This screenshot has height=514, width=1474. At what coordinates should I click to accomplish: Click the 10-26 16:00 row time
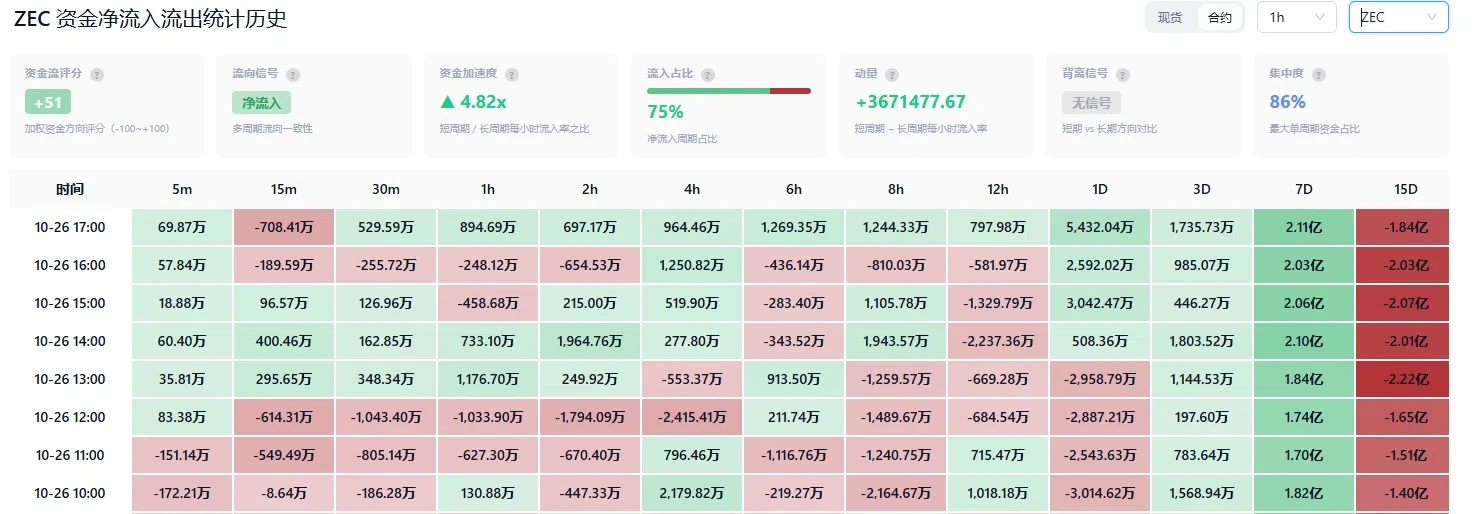click(x=70, y=266)
